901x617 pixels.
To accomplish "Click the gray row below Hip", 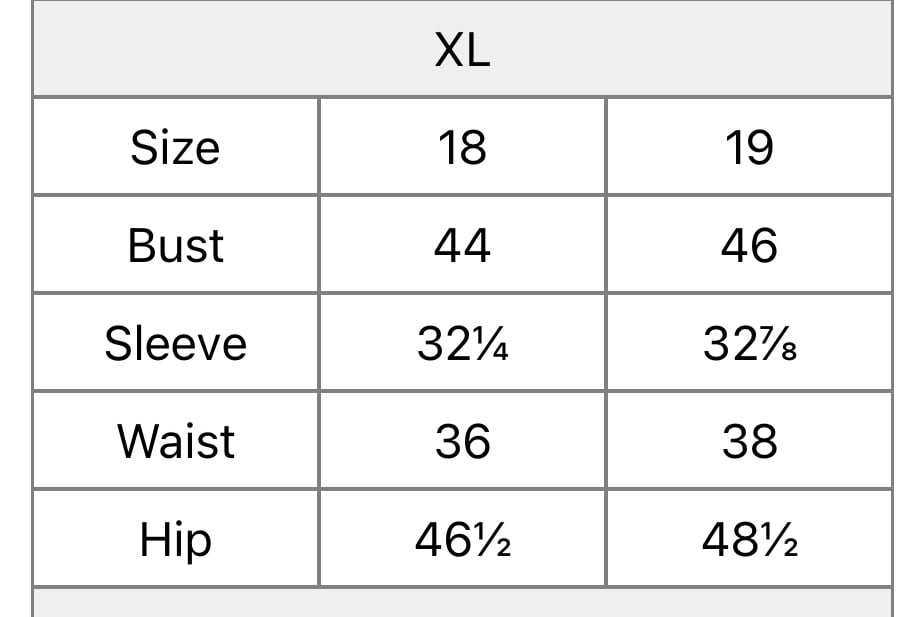I will (x=463, y=603).
